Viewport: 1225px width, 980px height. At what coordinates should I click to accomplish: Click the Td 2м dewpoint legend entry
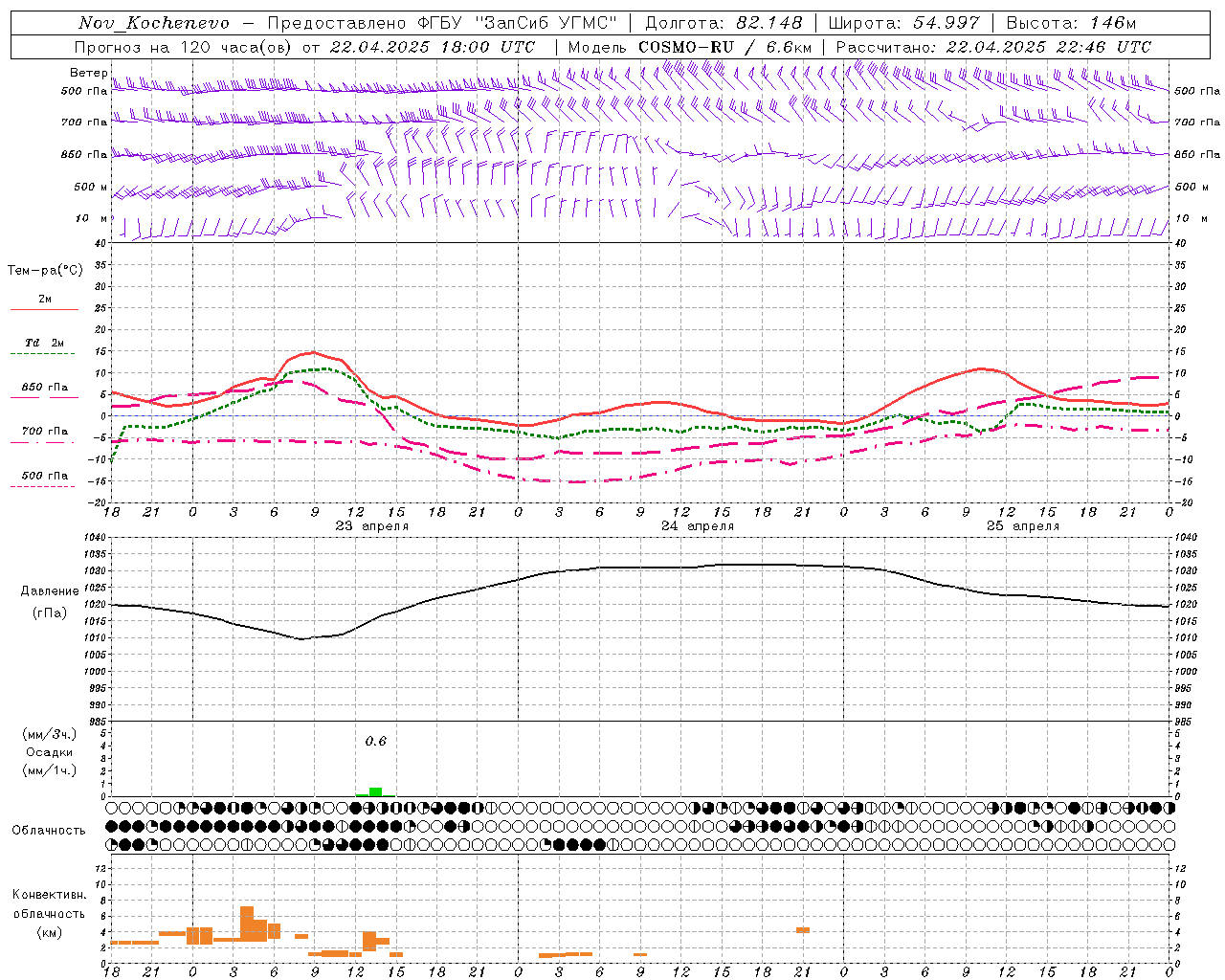click(x=45, y=343)
